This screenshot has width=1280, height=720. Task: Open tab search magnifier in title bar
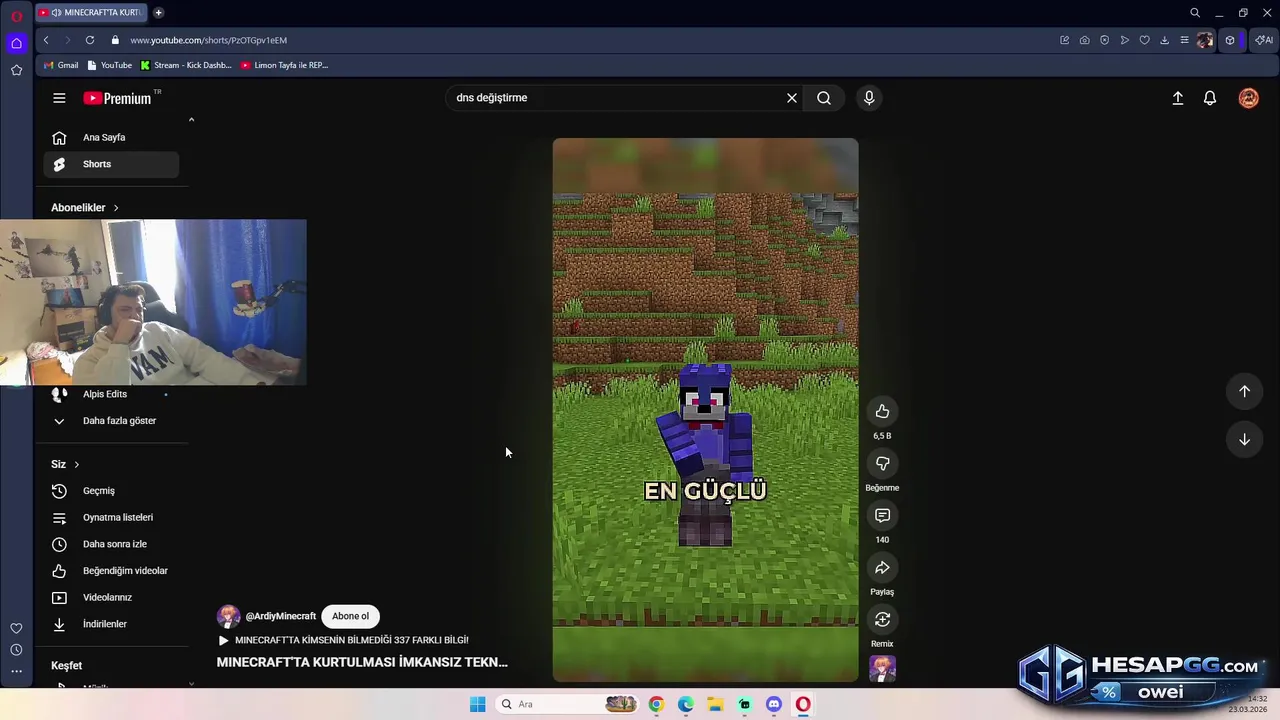(x=1194, y=13)
